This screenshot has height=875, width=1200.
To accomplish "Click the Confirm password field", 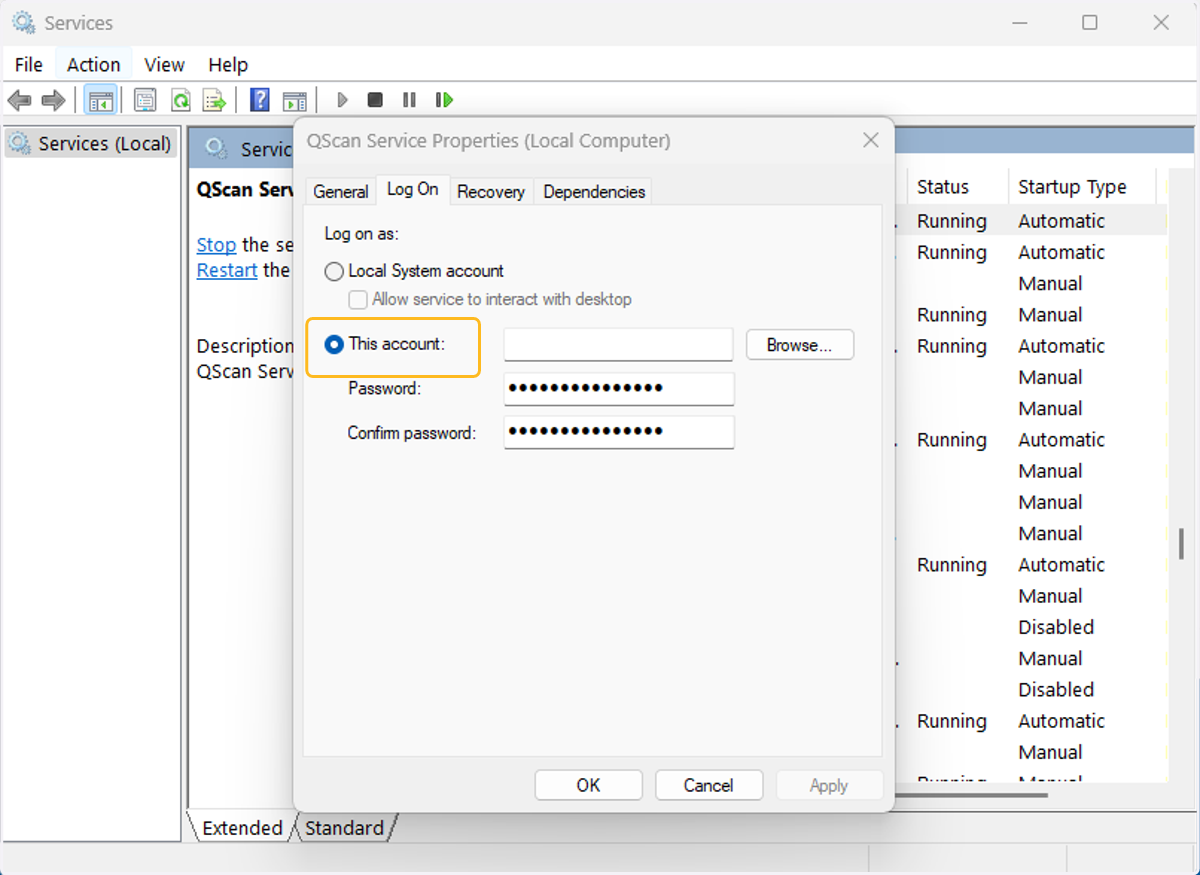I will [x=619, y=432].
